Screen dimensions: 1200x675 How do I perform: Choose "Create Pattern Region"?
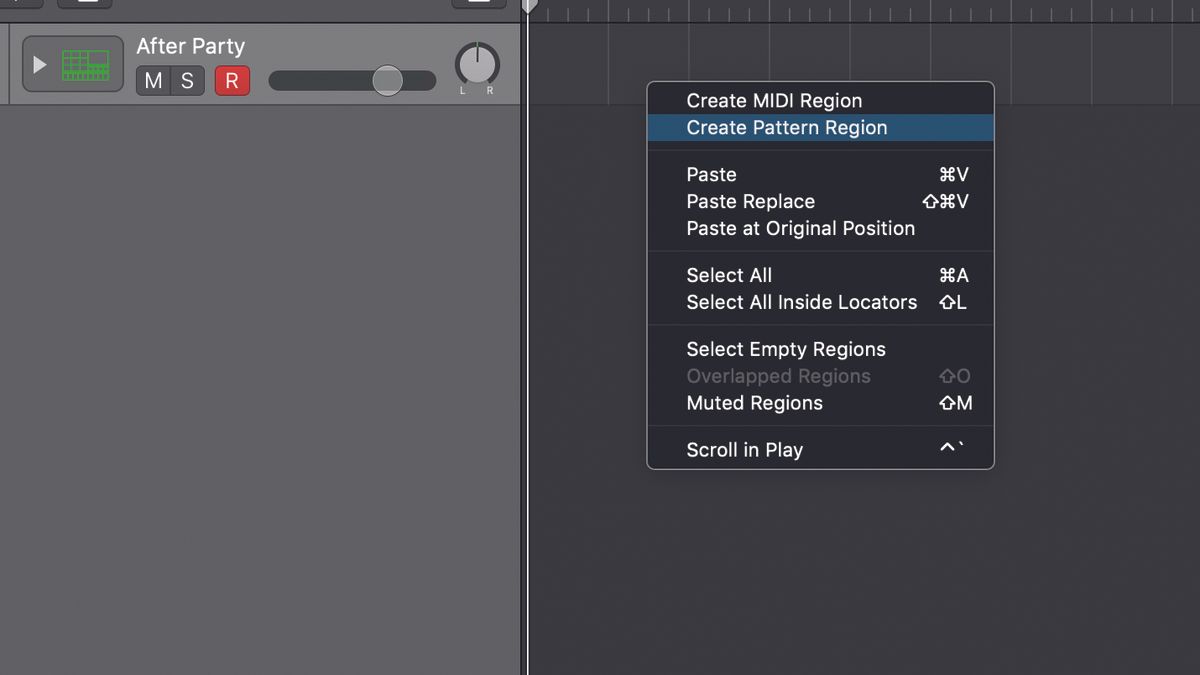[786, 128]
